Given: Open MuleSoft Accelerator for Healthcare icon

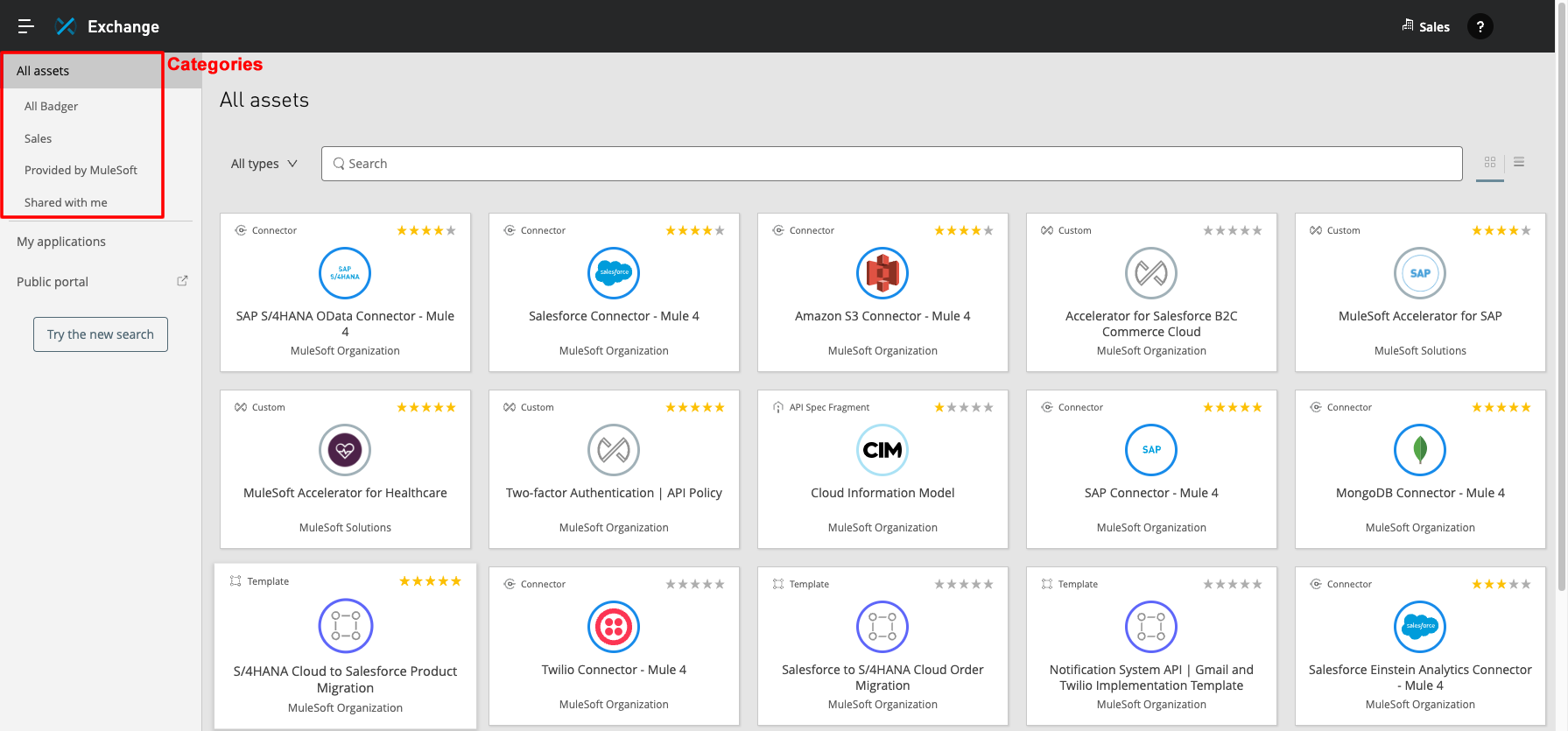Looking at the screenshot, I should tap(345, 450).
